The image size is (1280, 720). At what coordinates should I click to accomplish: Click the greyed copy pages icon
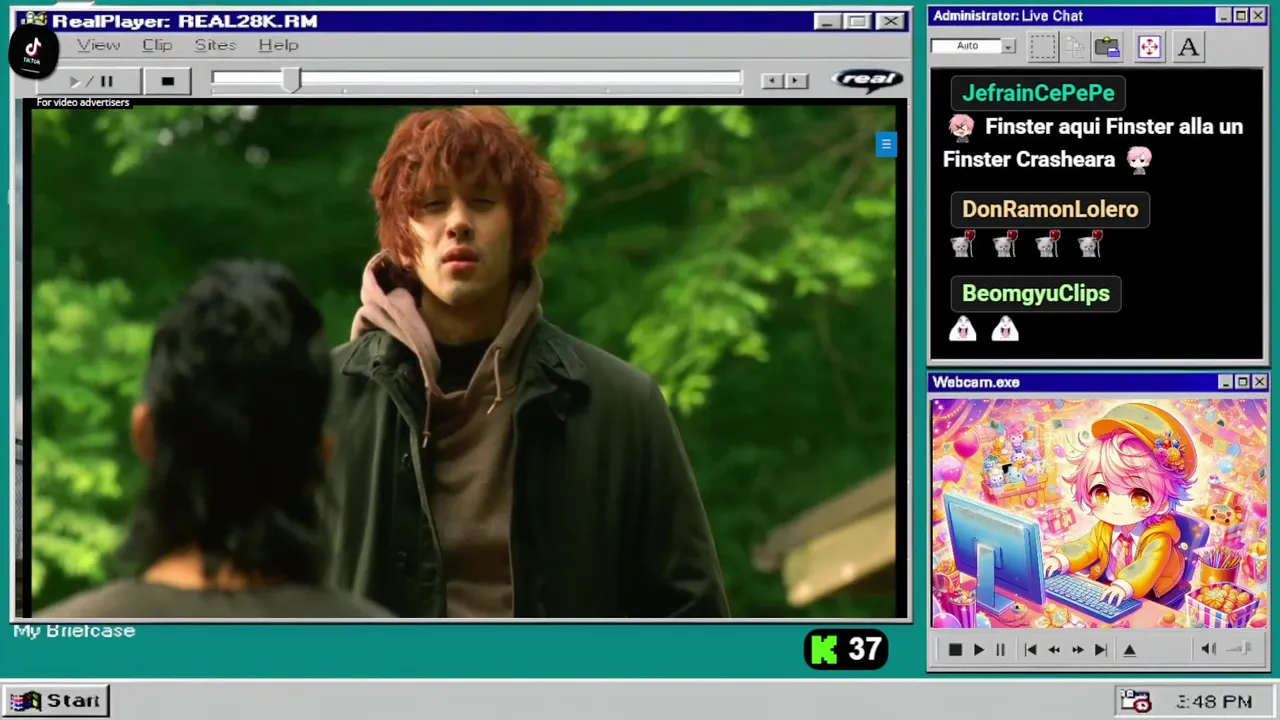pos(1075,46)
